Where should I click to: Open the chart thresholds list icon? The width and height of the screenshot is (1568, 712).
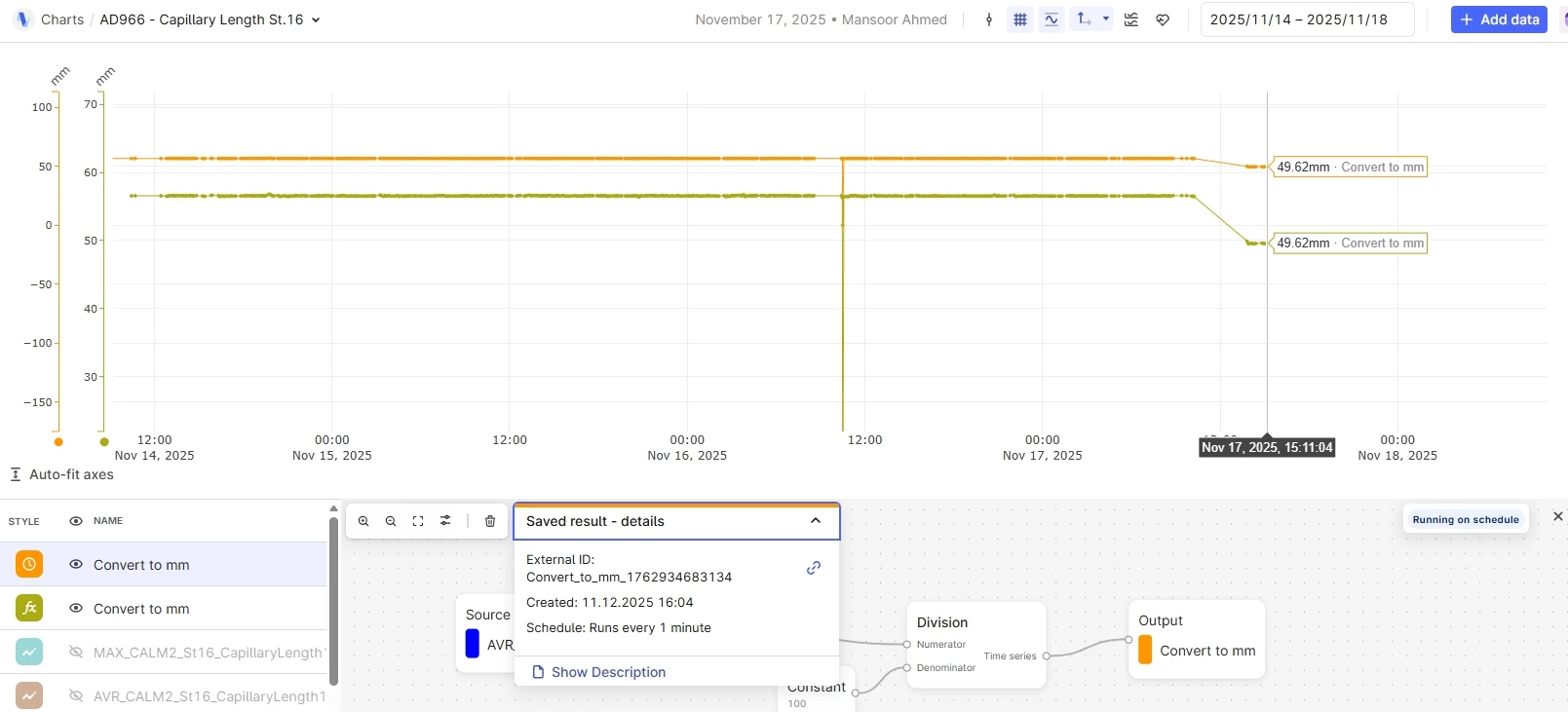[1131, 19]
